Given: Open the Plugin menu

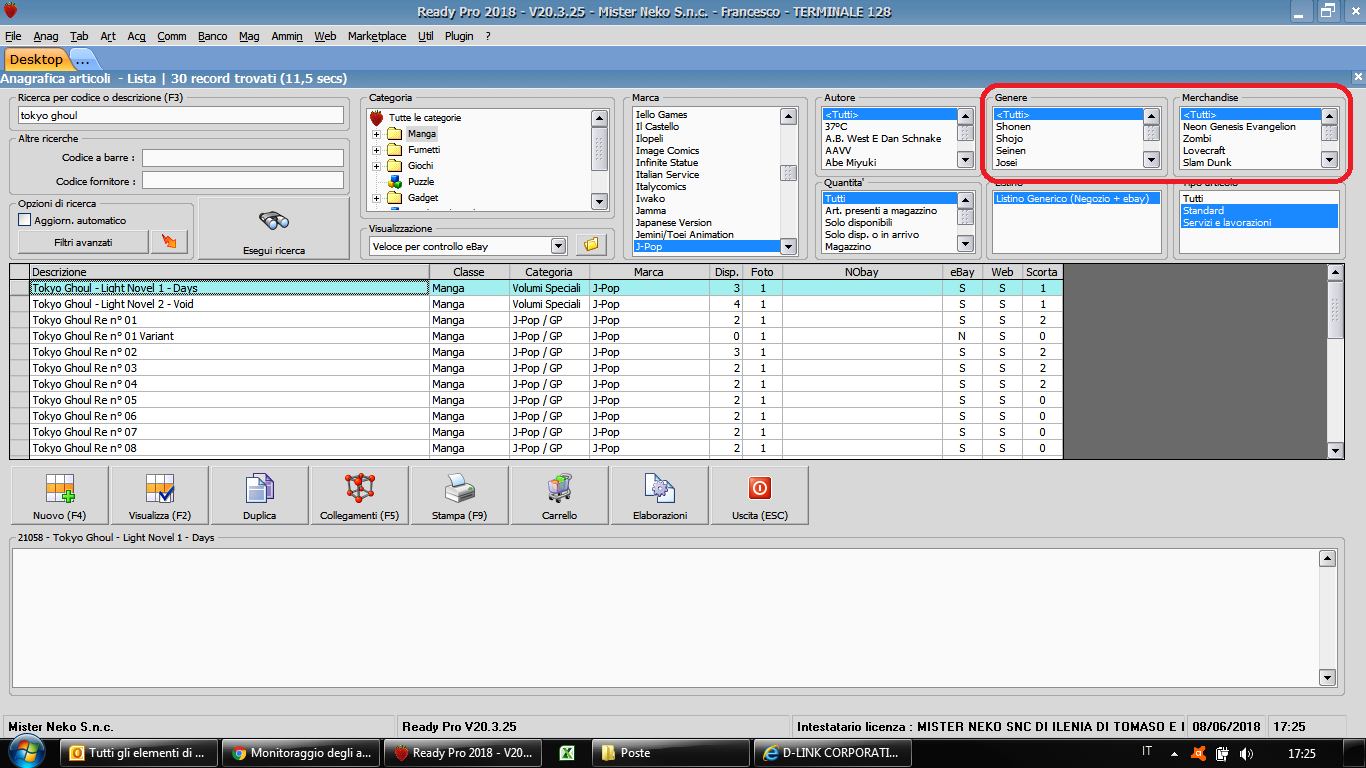Looking at the screenshot, I should click(459, 36).
